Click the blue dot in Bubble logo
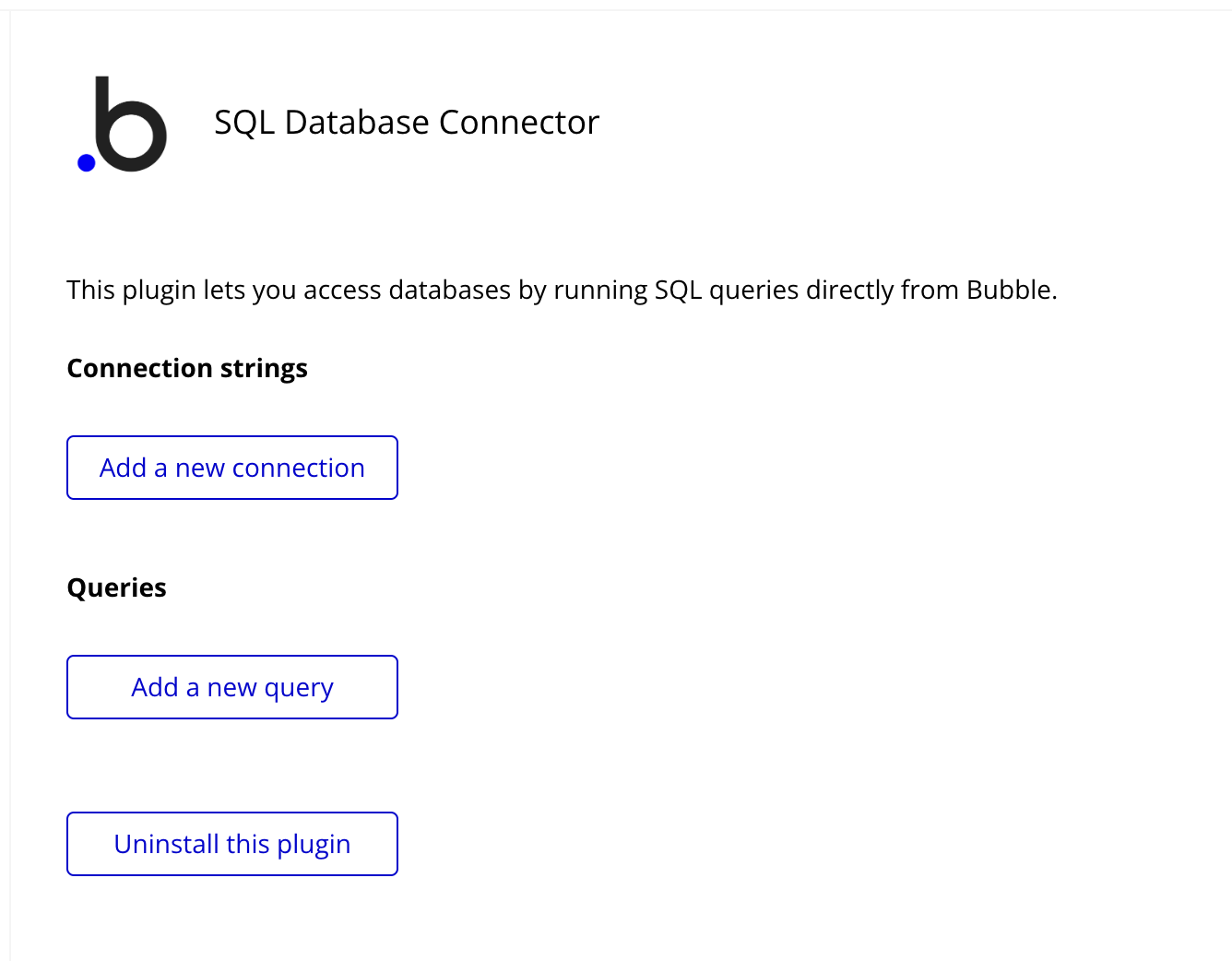 [x=87, y=163]
